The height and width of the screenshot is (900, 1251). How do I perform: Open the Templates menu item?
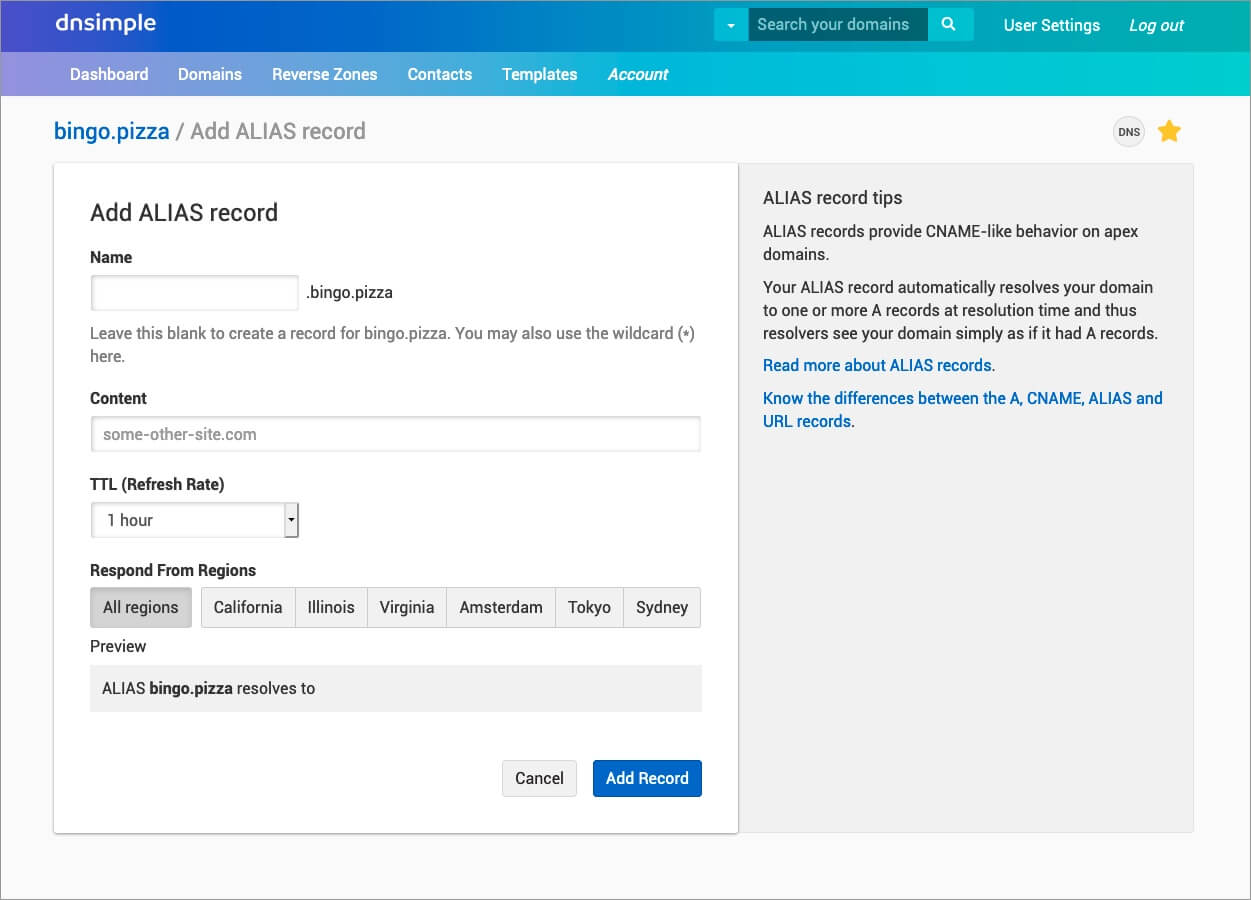pos(540,74)
